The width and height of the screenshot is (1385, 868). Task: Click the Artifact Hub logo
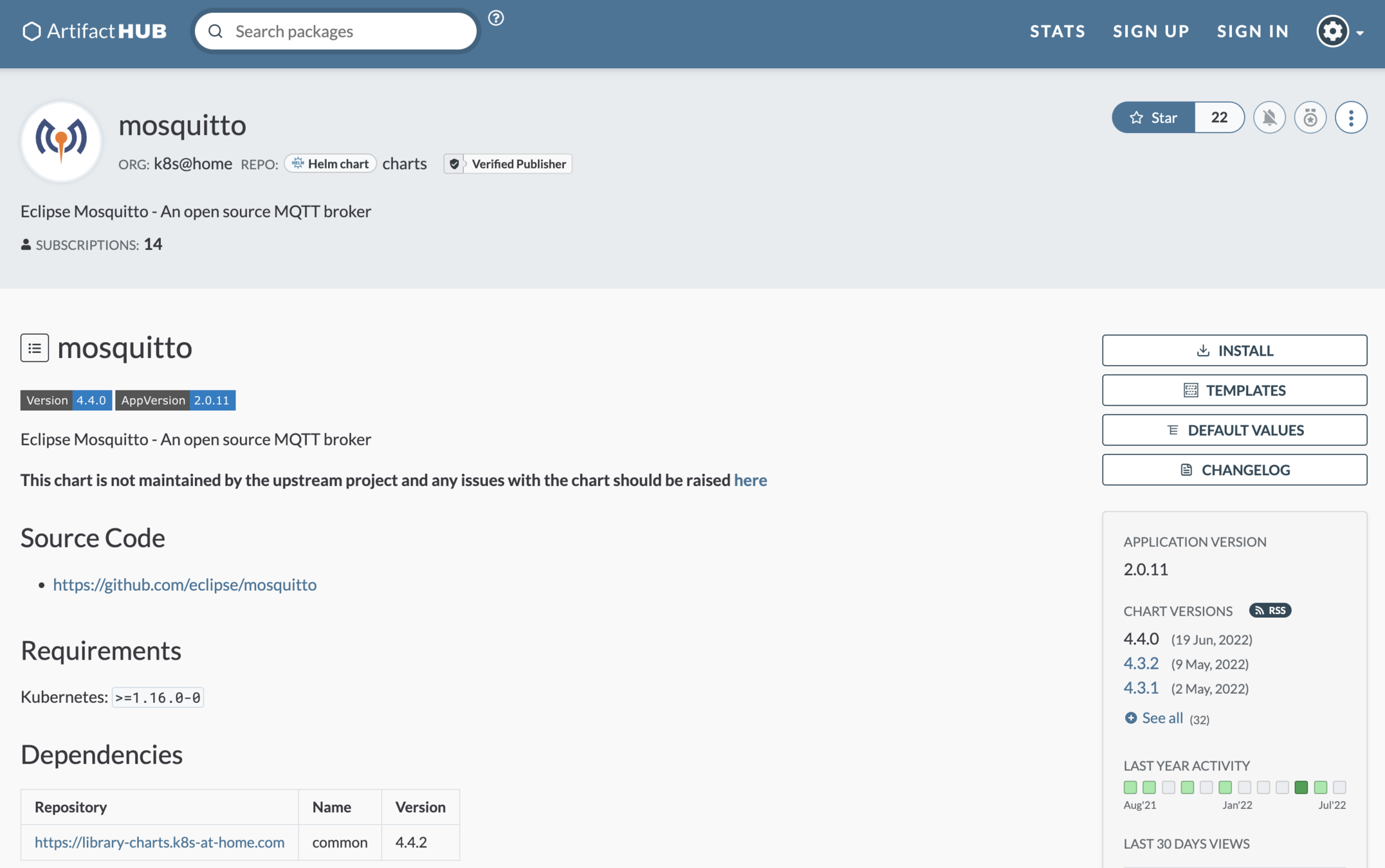pyautogui.click(x=95, y=31)
